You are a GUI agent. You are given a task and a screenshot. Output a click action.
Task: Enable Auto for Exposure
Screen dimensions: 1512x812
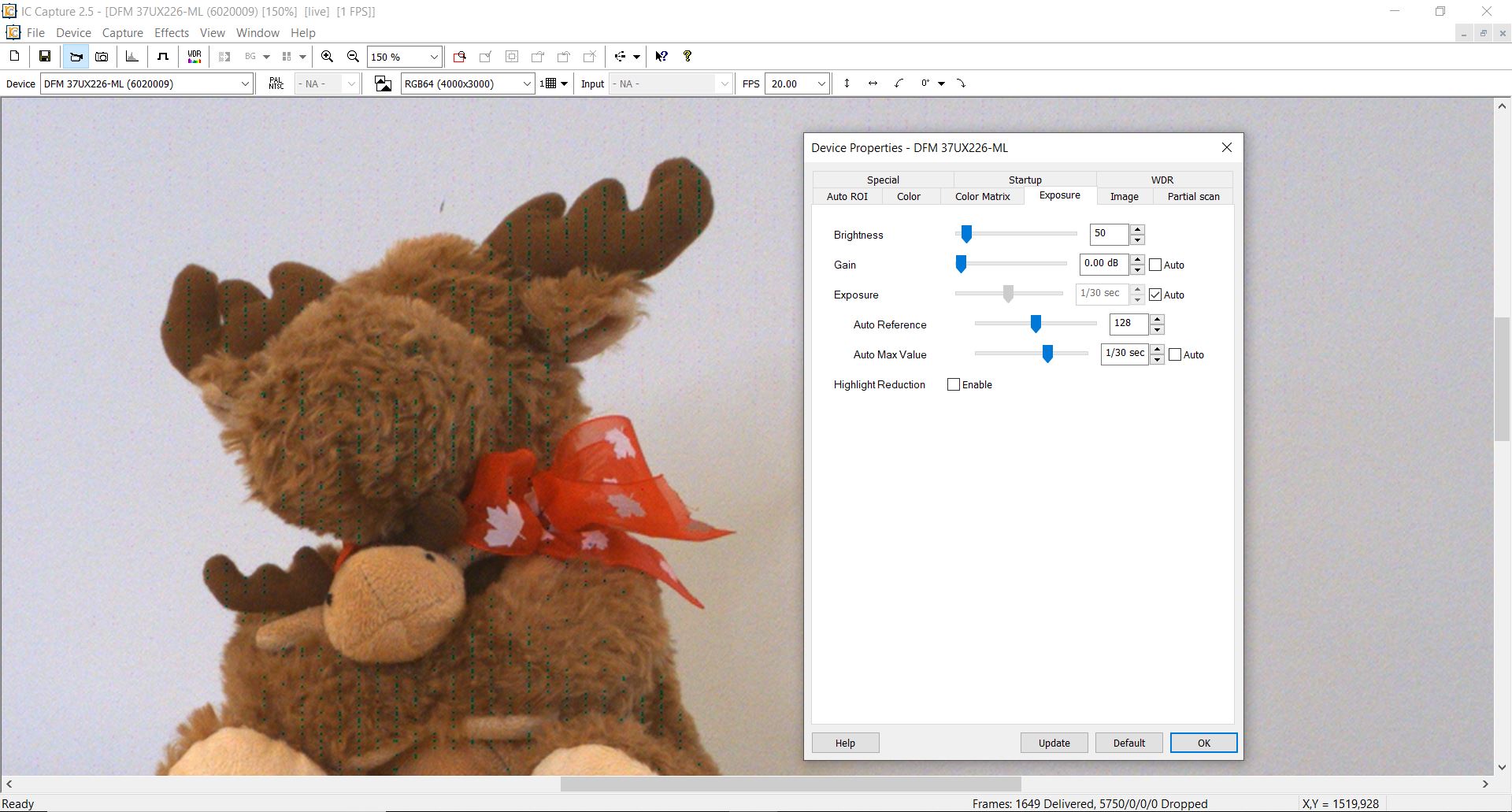(x=1155, y=295)
